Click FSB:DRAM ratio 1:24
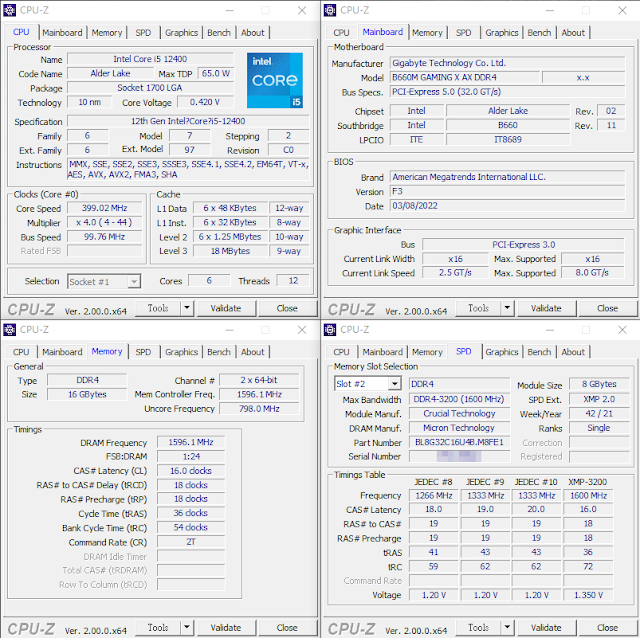 point(191,457)
